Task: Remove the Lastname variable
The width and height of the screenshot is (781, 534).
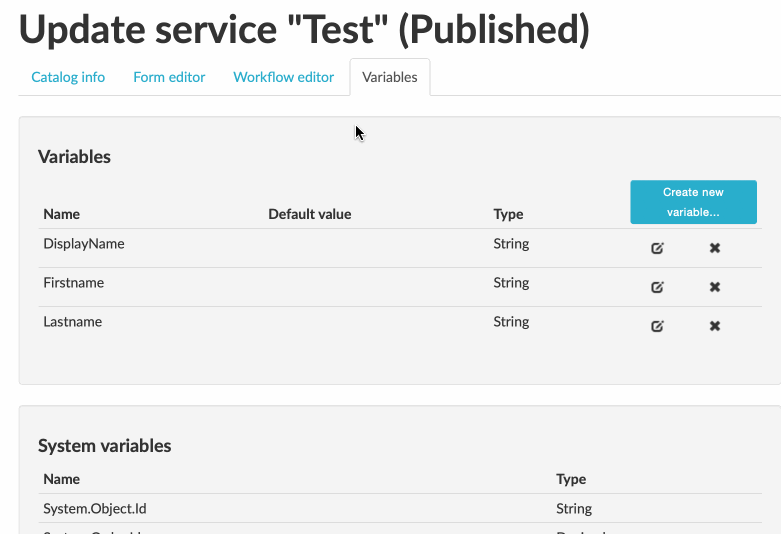Action: tap(715, 326)
